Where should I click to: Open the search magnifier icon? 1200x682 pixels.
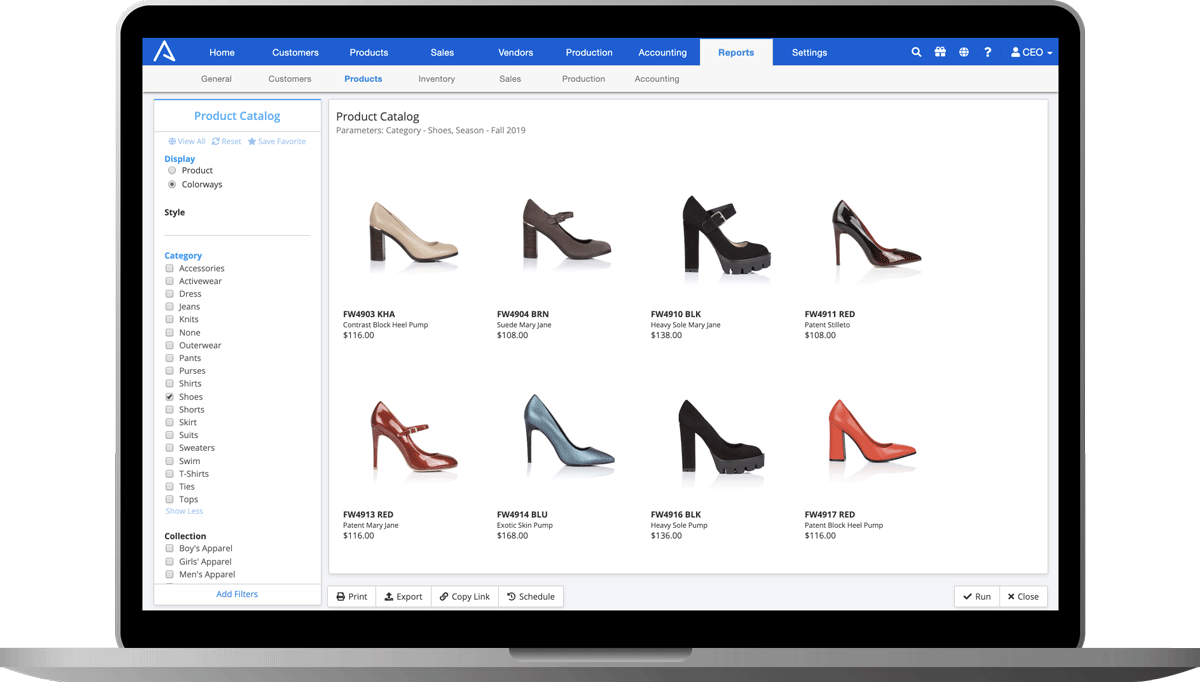click(x=916, y=52)
